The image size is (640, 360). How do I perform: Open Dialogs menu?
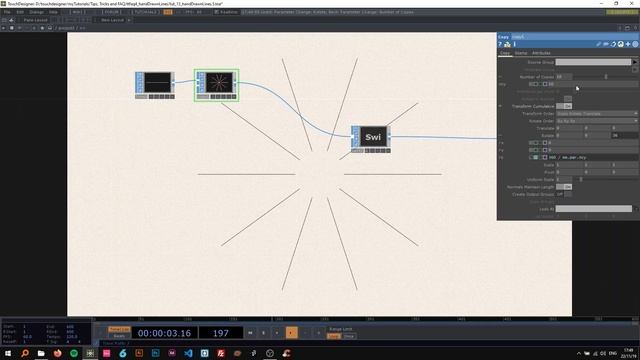point(36,12)
